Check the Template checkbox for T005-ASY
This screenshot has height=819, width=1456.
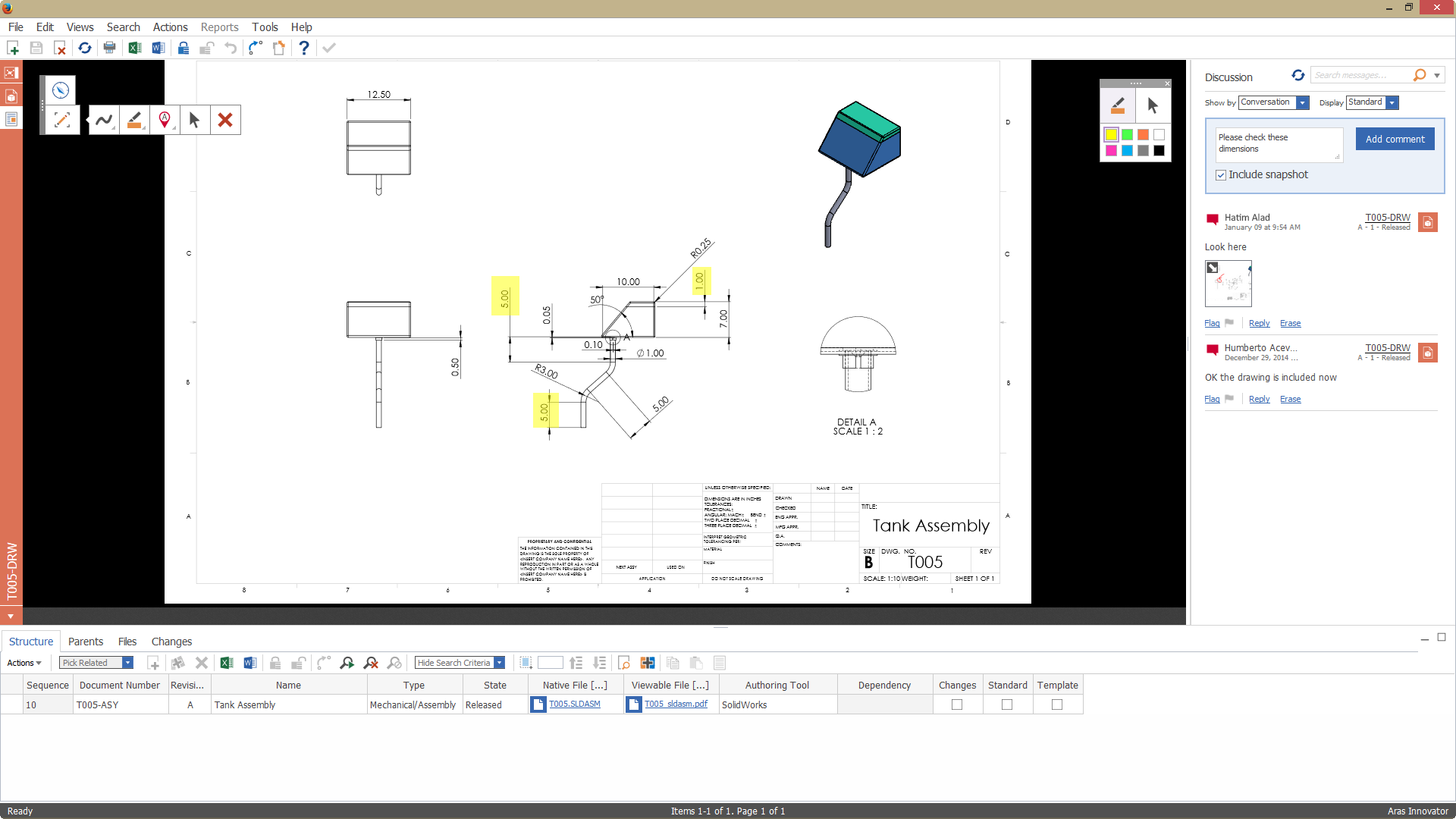[x=1057, y=704]
